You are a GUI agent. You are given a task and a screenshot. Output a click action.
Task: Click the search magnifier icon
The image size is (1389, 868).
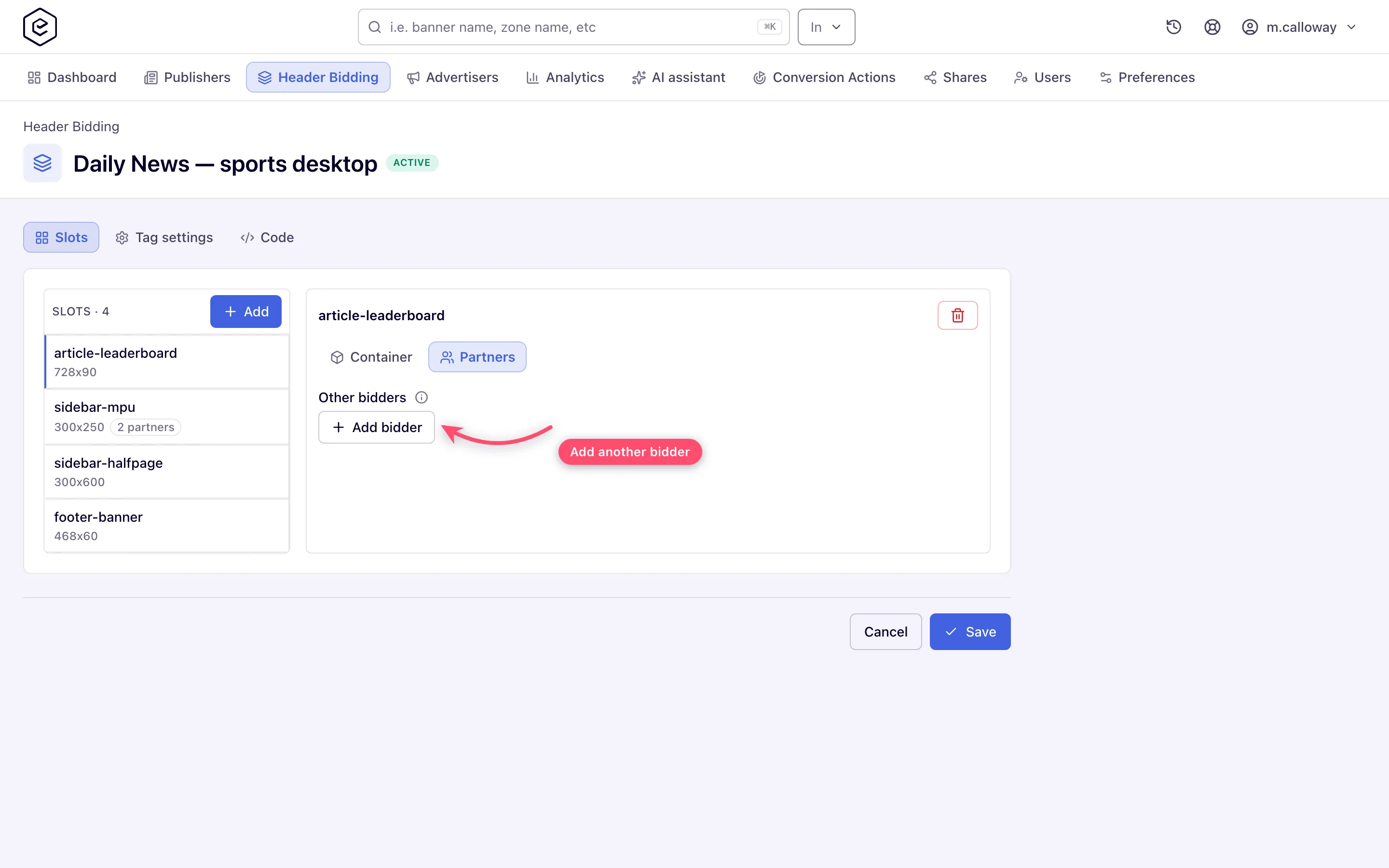[x=375, y=27]
